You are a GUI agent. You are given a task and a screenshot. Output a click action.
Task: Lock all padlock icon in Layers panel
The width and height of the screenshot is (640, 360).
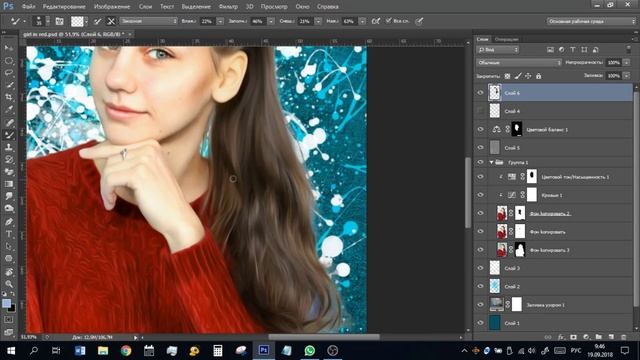click(x=538, y=76)
